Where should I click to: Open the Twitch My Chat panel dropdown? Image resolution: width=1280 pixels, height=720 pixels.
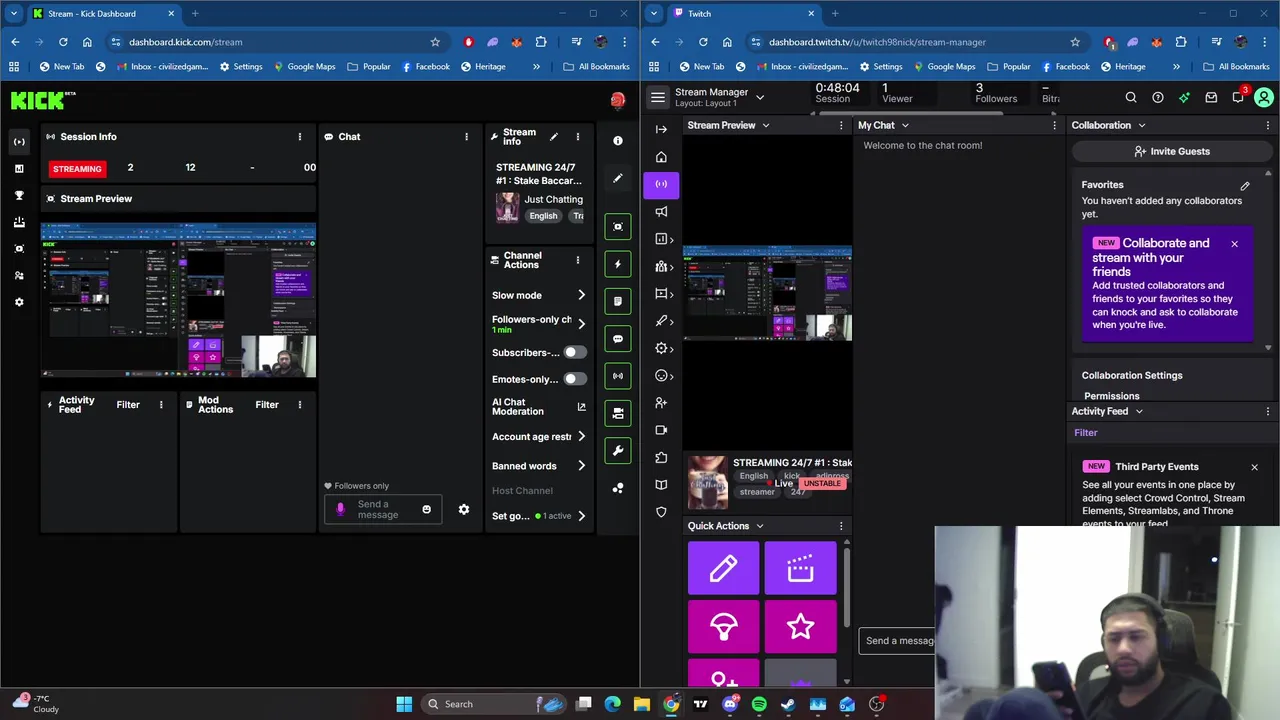pos(905,126)
